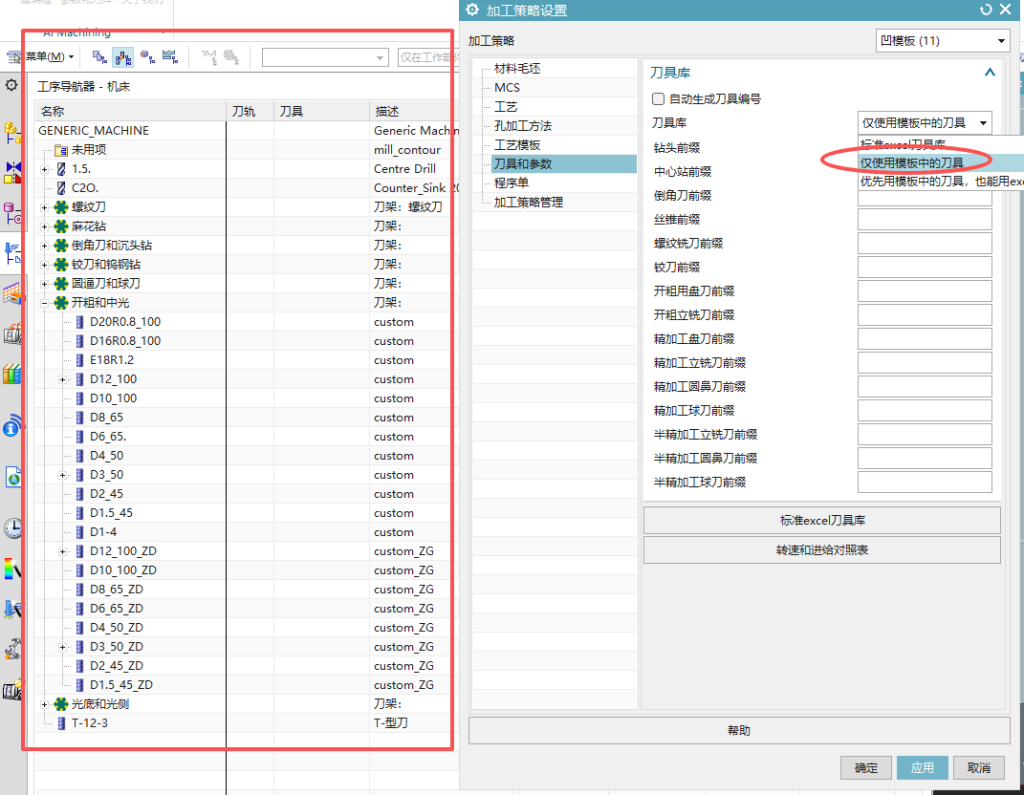Open the 凹模板 (11) strategy dropdown

(x=942, y=41)
